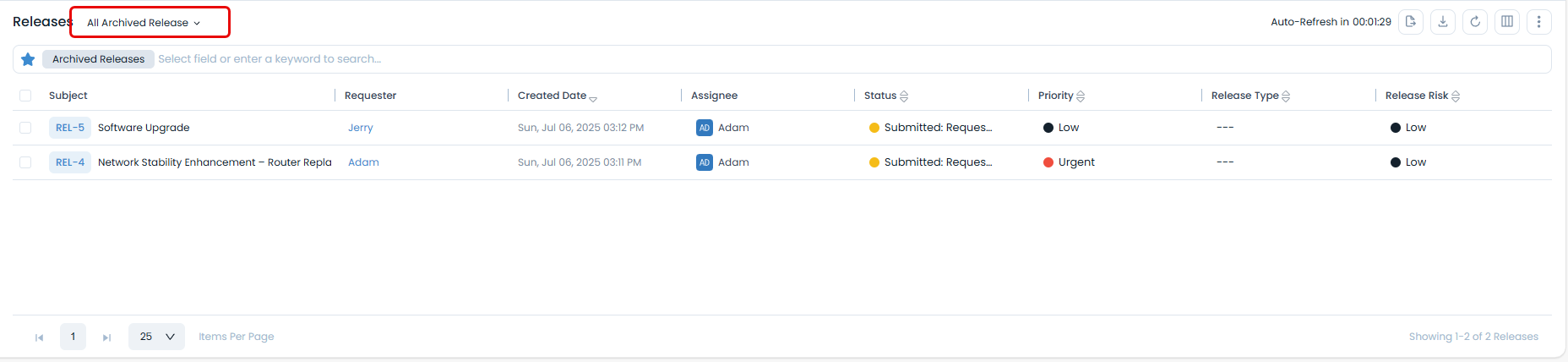Viewport: 1568px width, 362px height.
Task: Select all releases with header checkbox
Action: [25, 96]
